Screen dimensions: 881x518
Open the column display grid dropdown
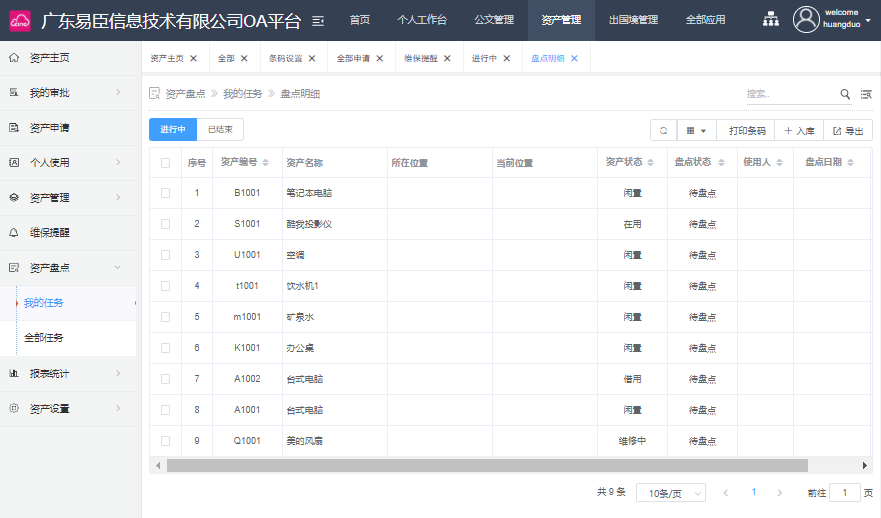click(696, 130)
